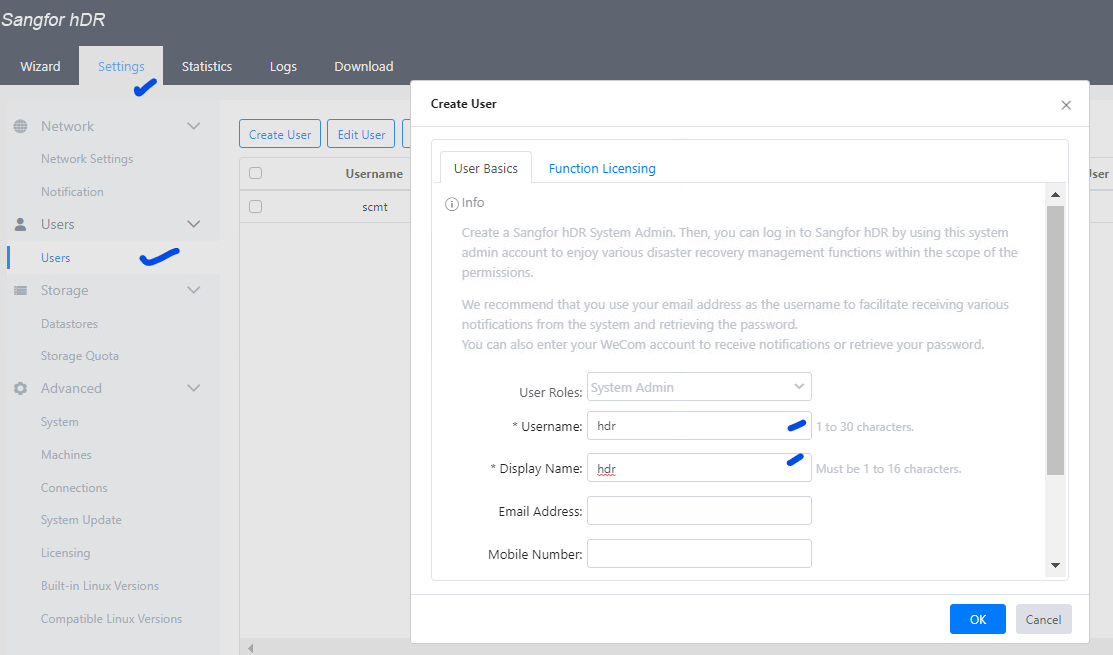Open the Edit User button
Image resolution: width=1113 pixels, height=655 pixels.
[x=360, y=133]
